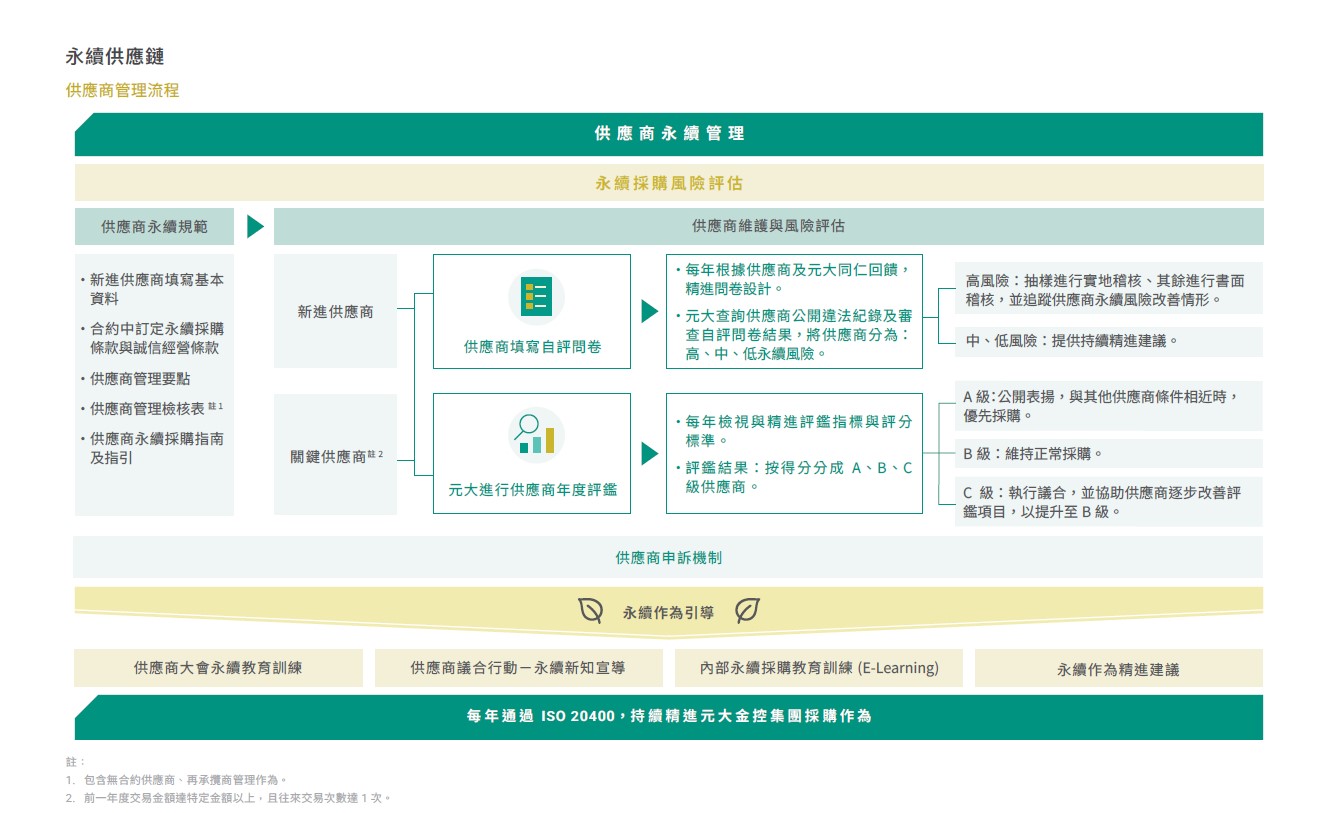Select the 供應商維護與風險評估 header bar
The height and width of the screenshot is (813, 1332).
pyautogui.click(x=768, y=227)
